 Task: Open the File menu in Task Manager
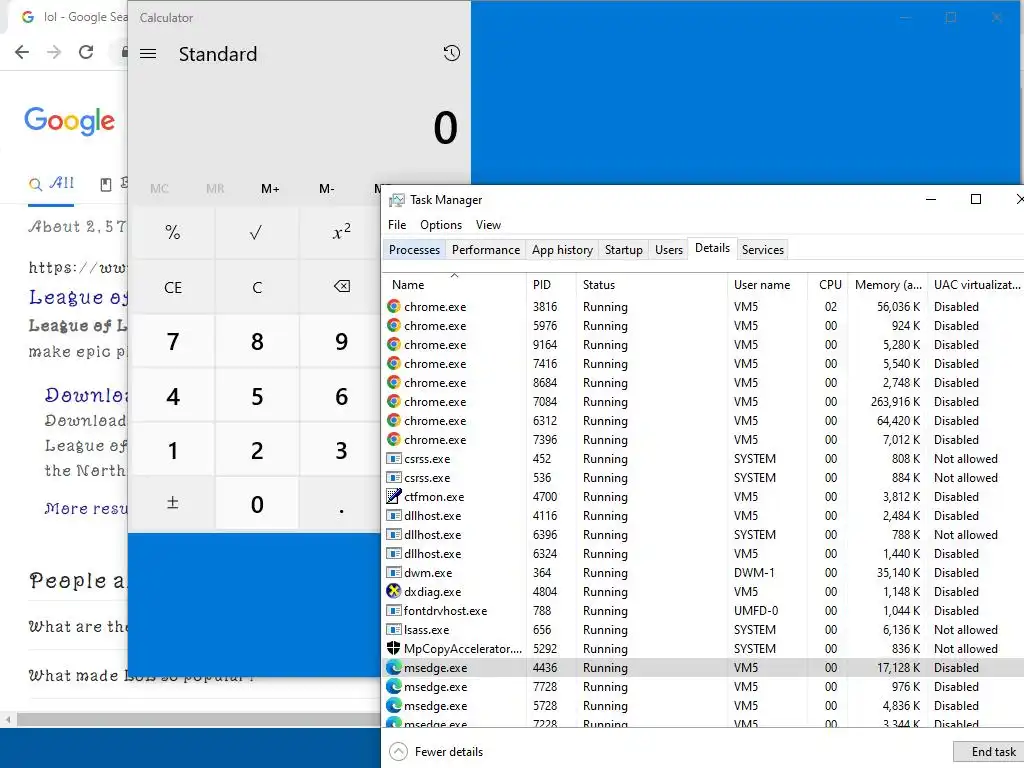[397, 225]
